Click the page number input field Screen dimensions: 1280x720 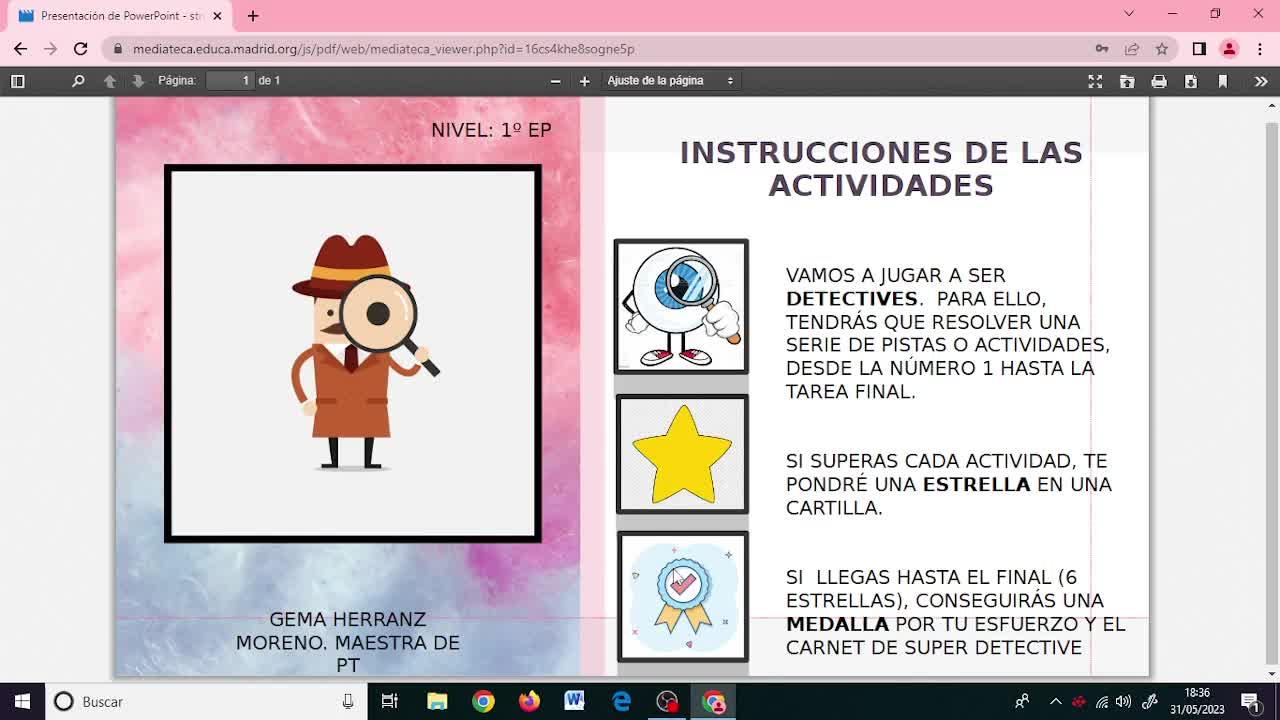coord(231,81)
